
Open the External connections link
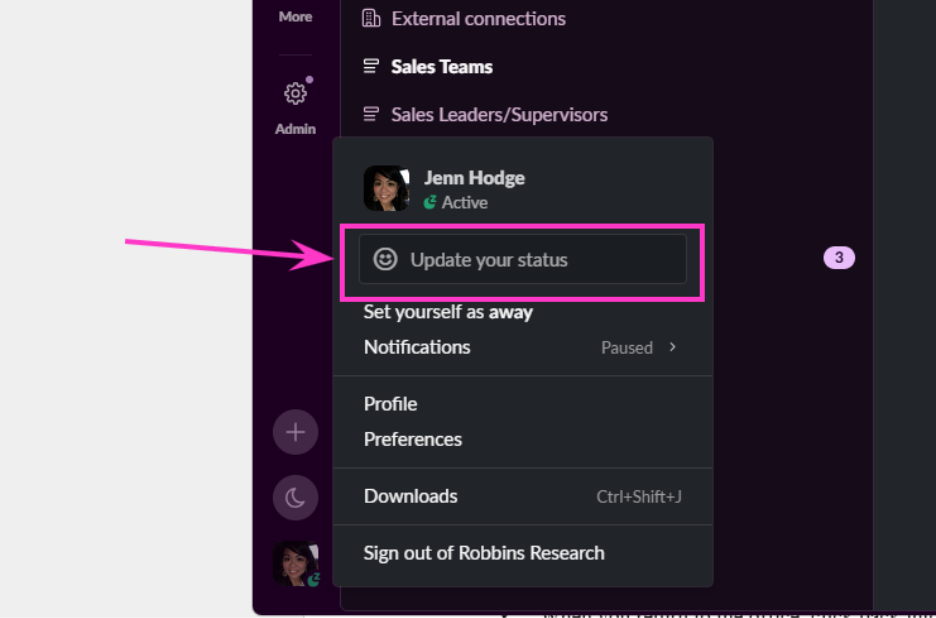tap(478, 19)
